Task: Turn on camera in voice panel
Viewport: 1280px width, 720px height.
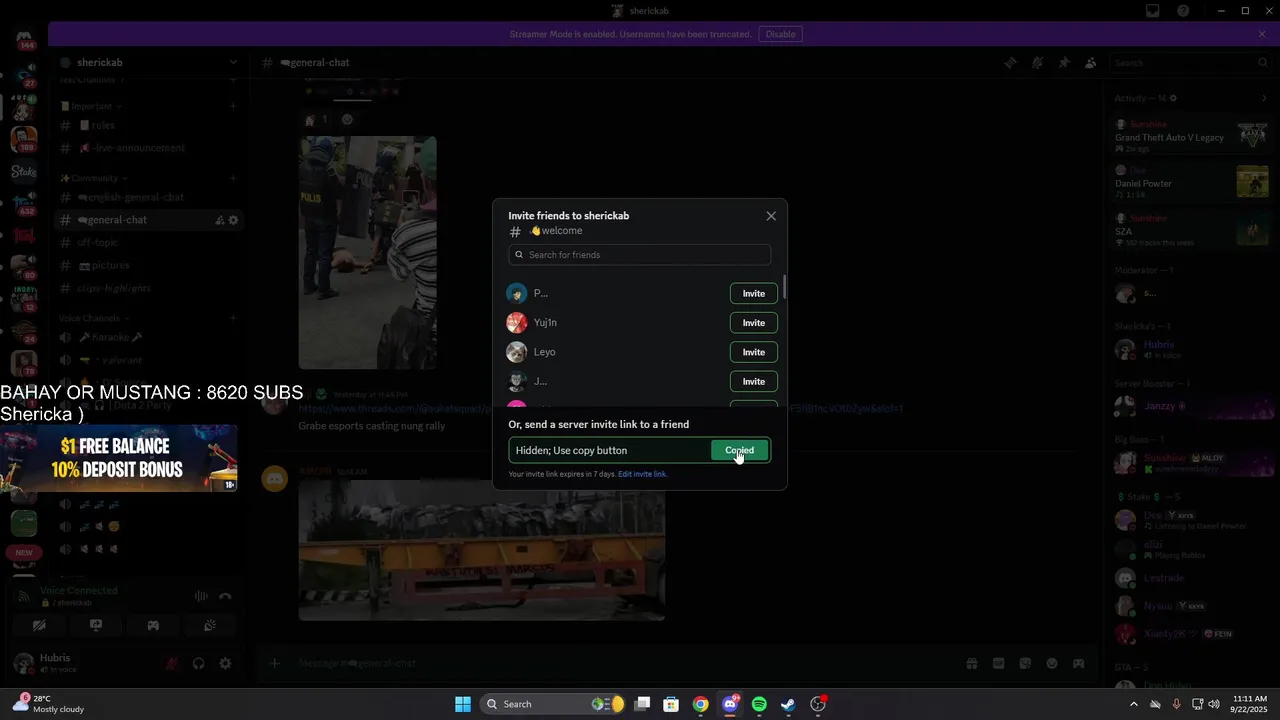Action: (39, 626)
